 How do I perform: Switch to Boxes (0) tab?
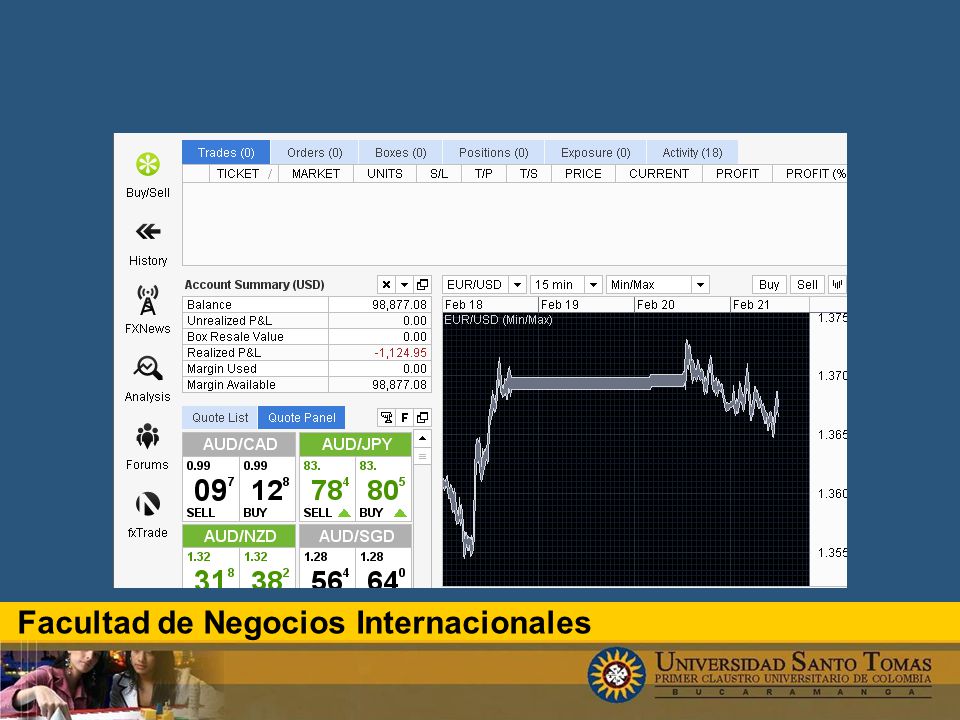pos(400,152)
